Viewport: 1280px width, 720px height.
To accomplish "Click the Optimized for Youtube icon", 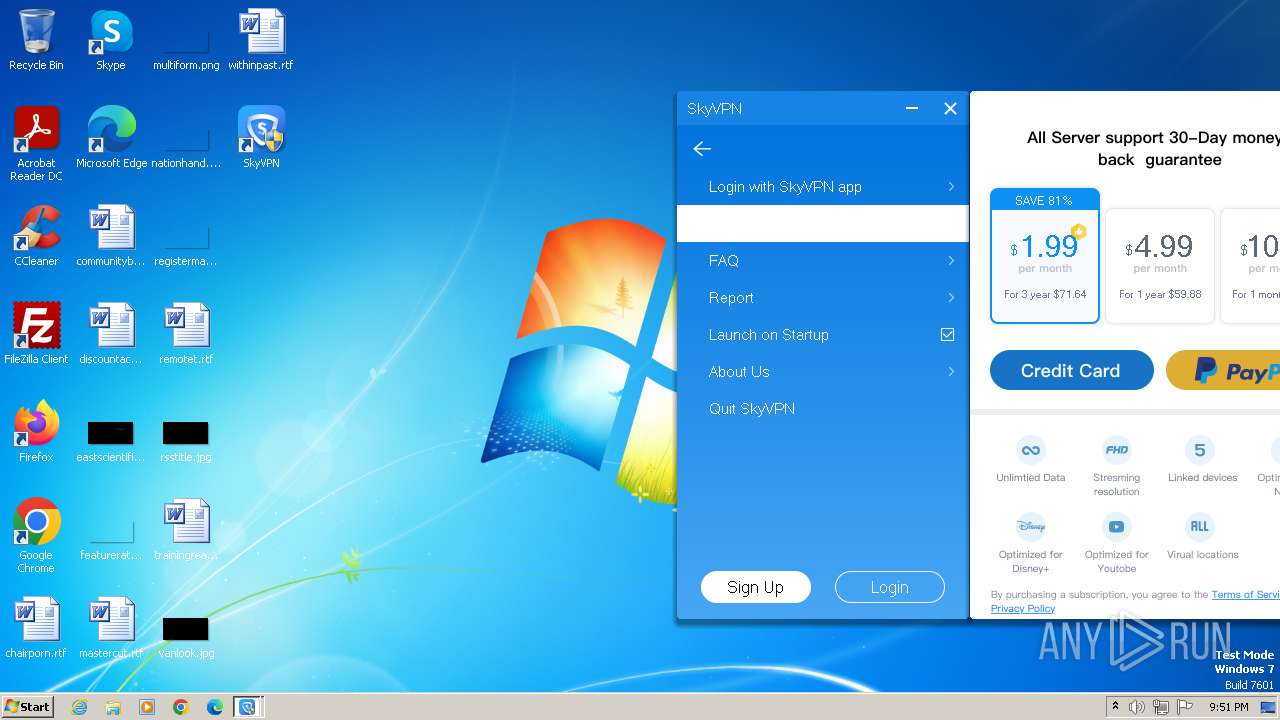I will point(1116,526).
